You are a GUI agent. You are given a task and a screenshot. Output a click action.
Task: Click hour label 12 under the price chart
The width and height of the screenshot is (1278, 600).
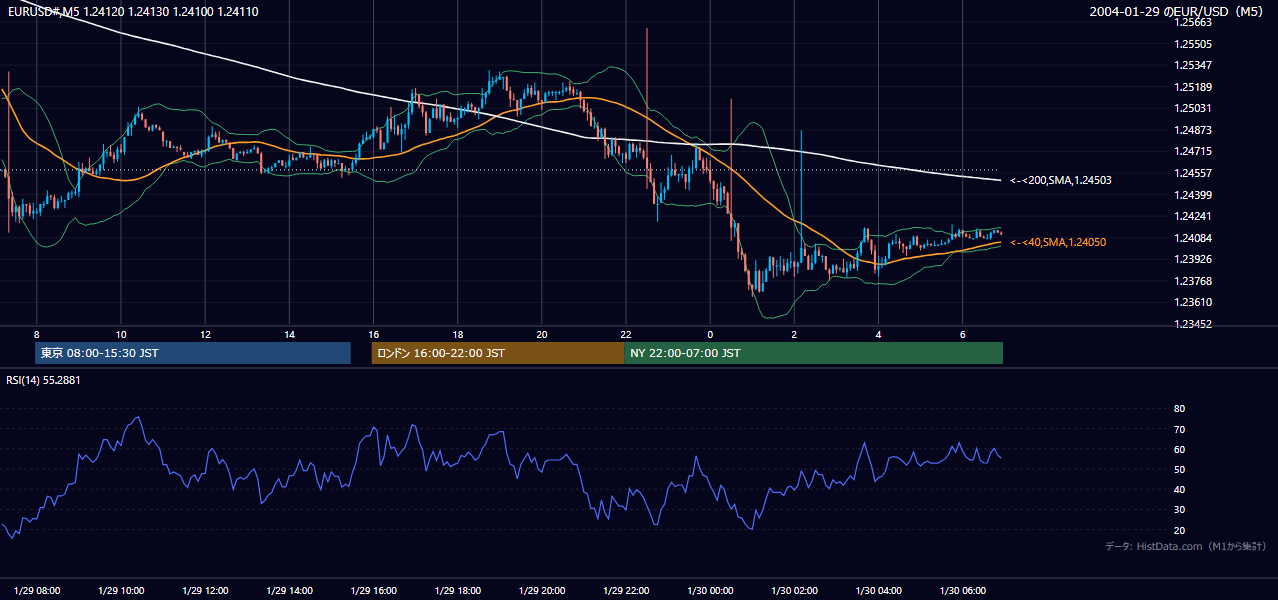(x=205, y=334)
